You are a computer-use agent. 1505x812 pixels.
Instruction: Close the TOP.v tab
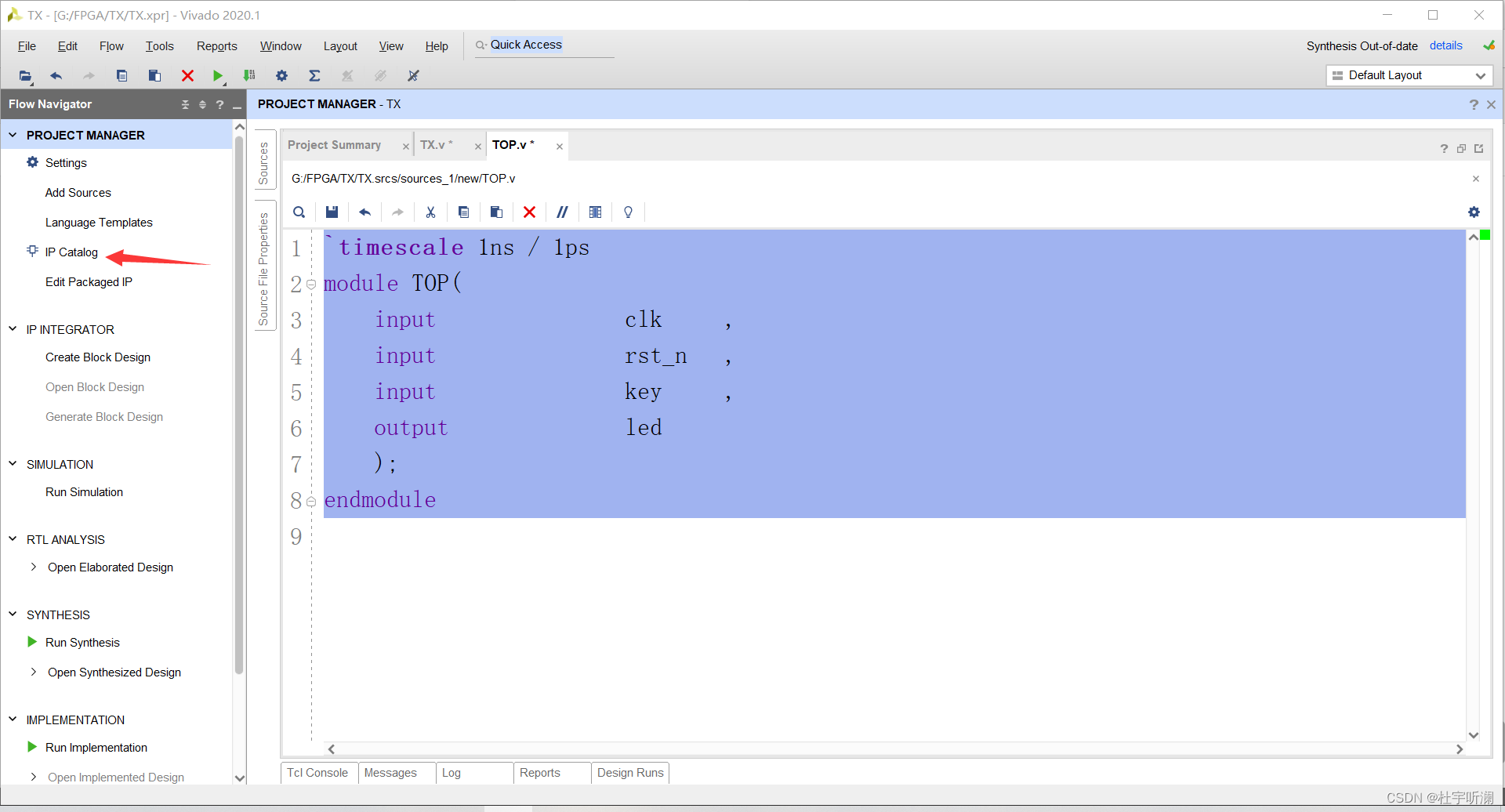560,147
